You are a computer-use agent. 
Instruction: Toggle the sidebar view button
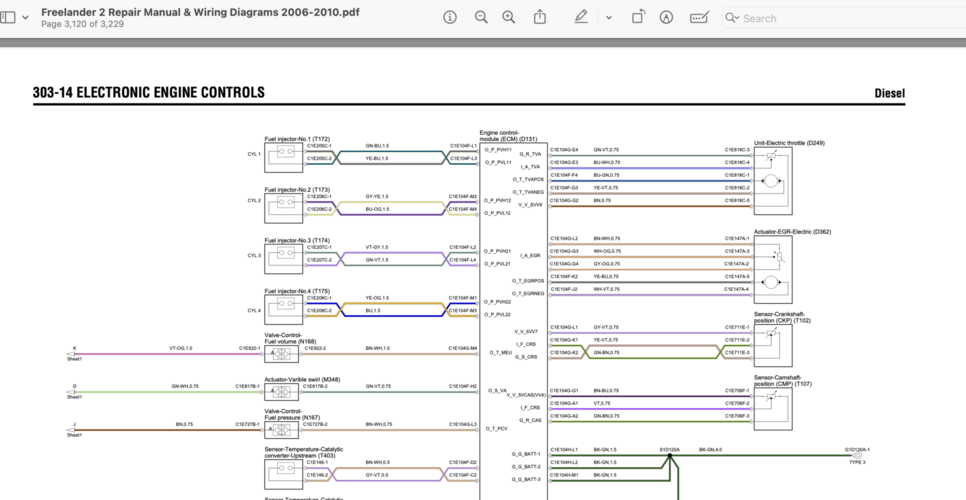pos(7,17)
